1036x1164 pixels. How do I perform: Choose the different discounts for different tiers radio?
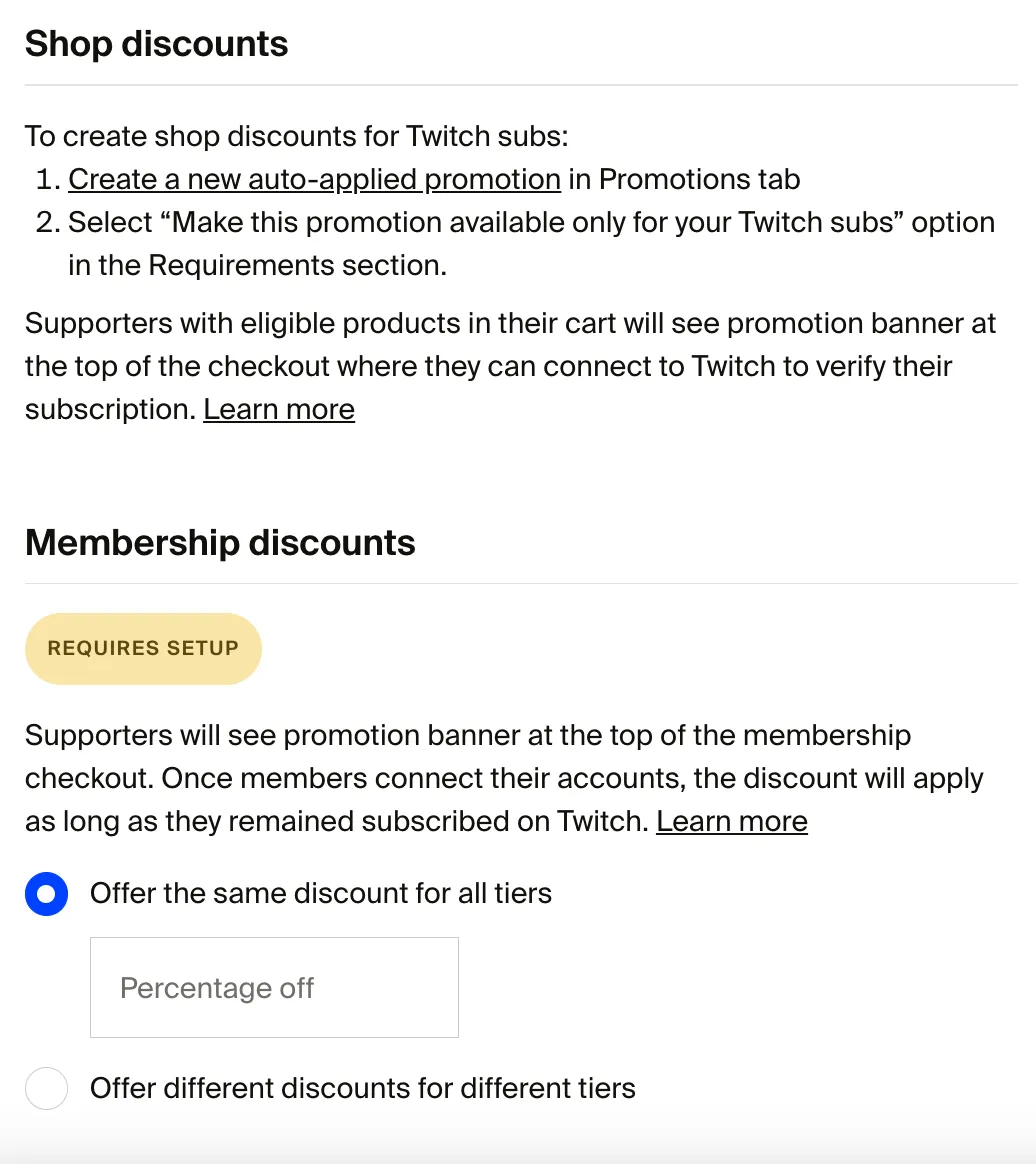46,1089
